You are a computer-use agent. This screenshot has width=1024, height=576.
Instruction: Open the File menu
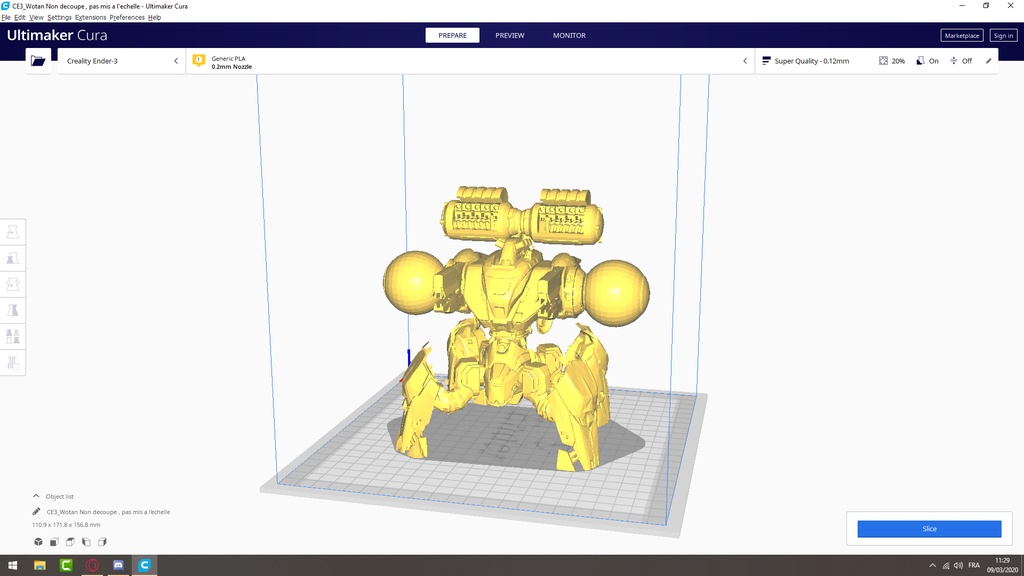(x=6, y=18)
